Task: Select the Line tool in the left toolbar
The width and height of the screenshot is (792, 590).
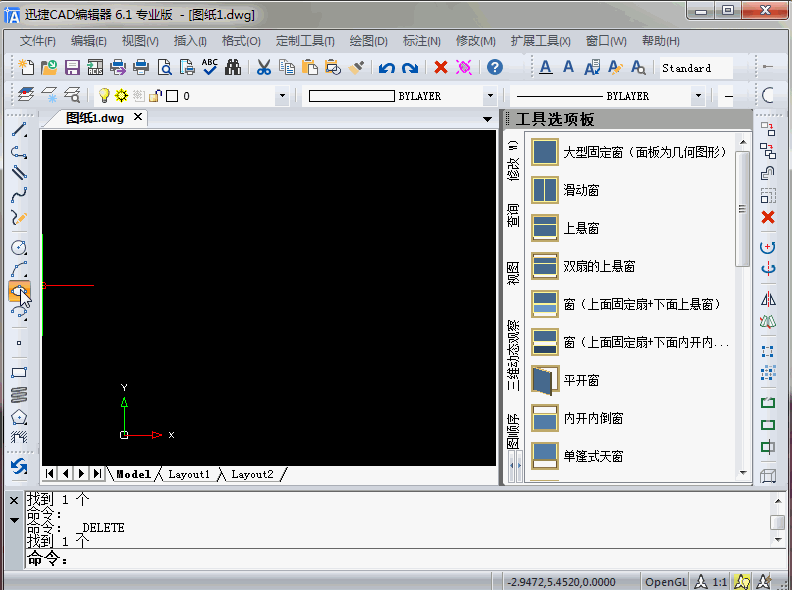Action: (x=19, y=130)
